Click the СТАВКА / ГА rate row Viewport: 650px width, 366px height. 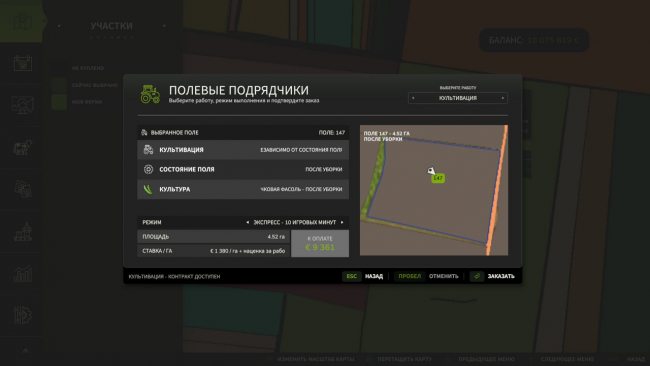213,251
